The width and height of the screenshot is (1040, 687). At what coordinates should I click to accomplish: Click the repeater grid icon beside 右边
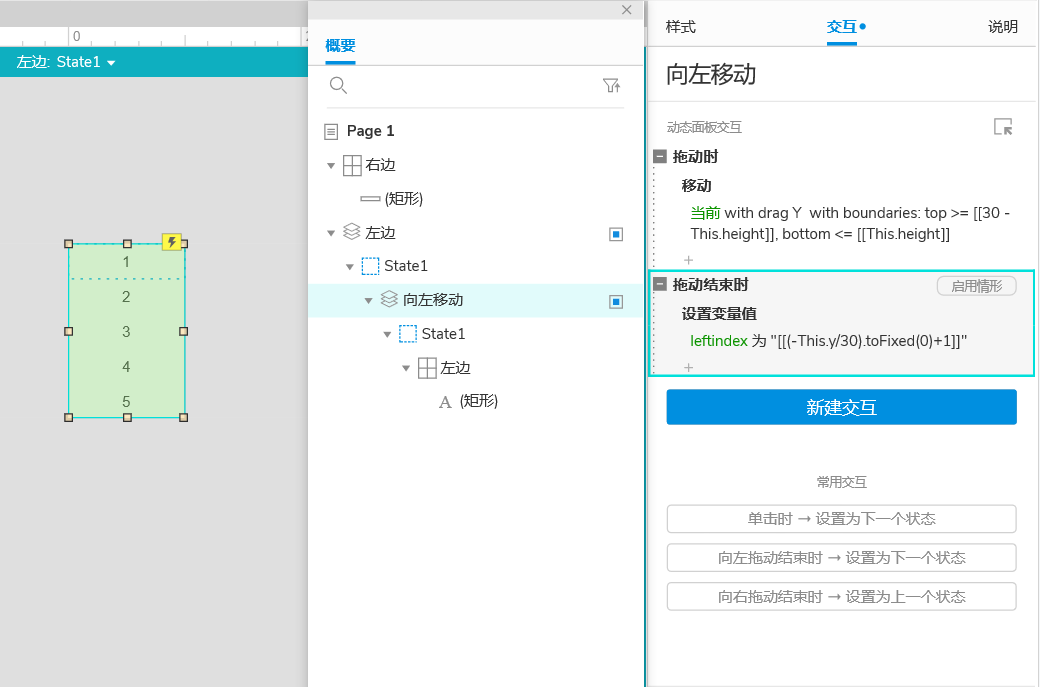(x=352, y=165)
